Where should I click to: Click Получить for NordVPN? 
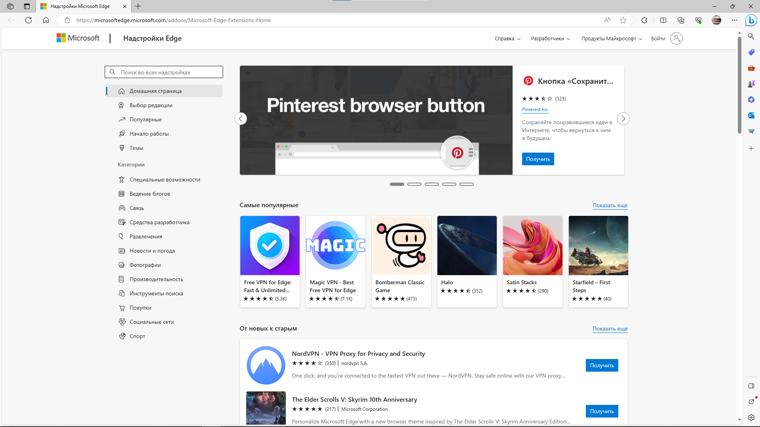602,365
